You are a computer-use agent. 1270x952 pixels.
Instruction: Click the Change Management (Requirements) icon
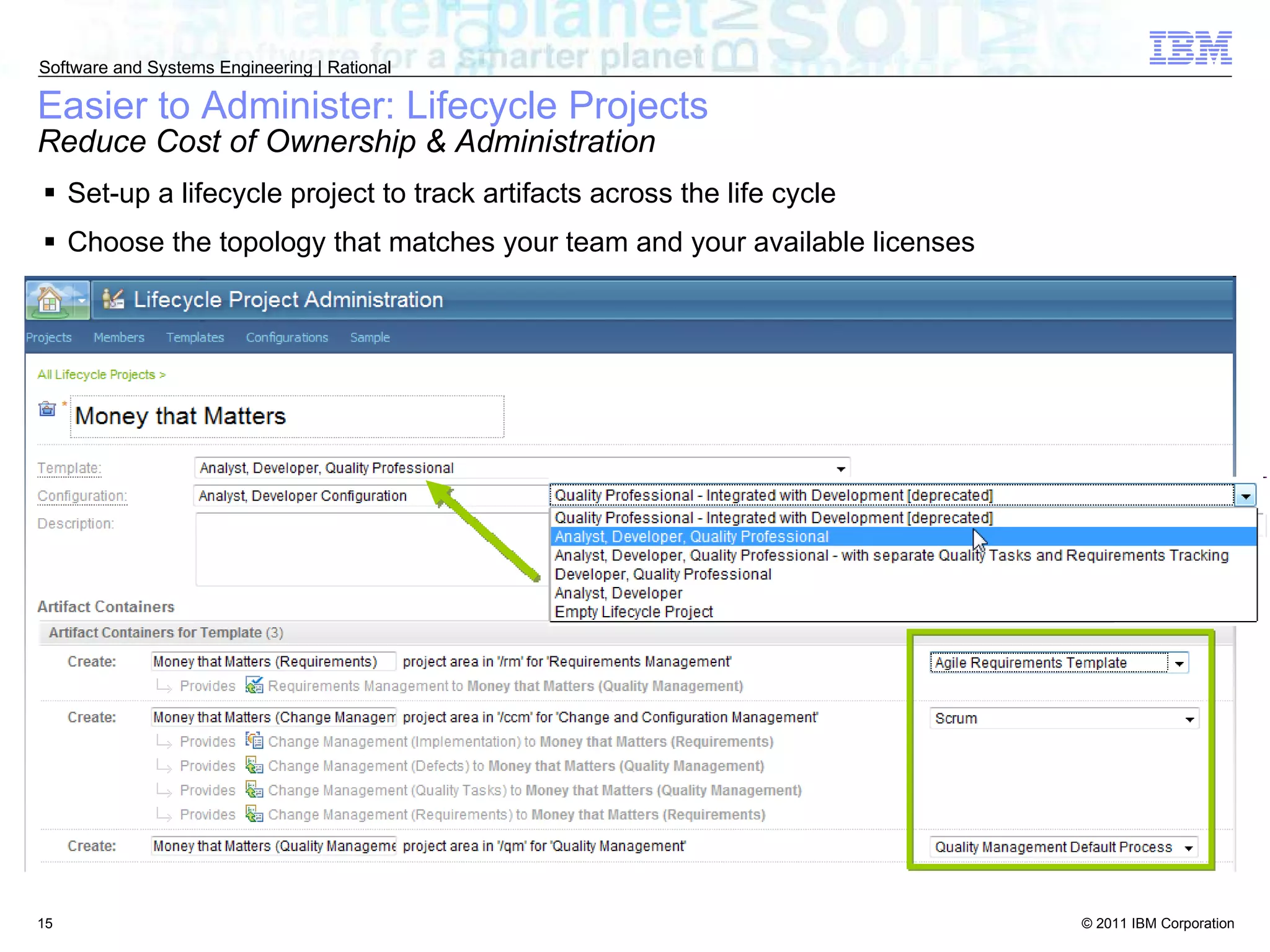254,814
